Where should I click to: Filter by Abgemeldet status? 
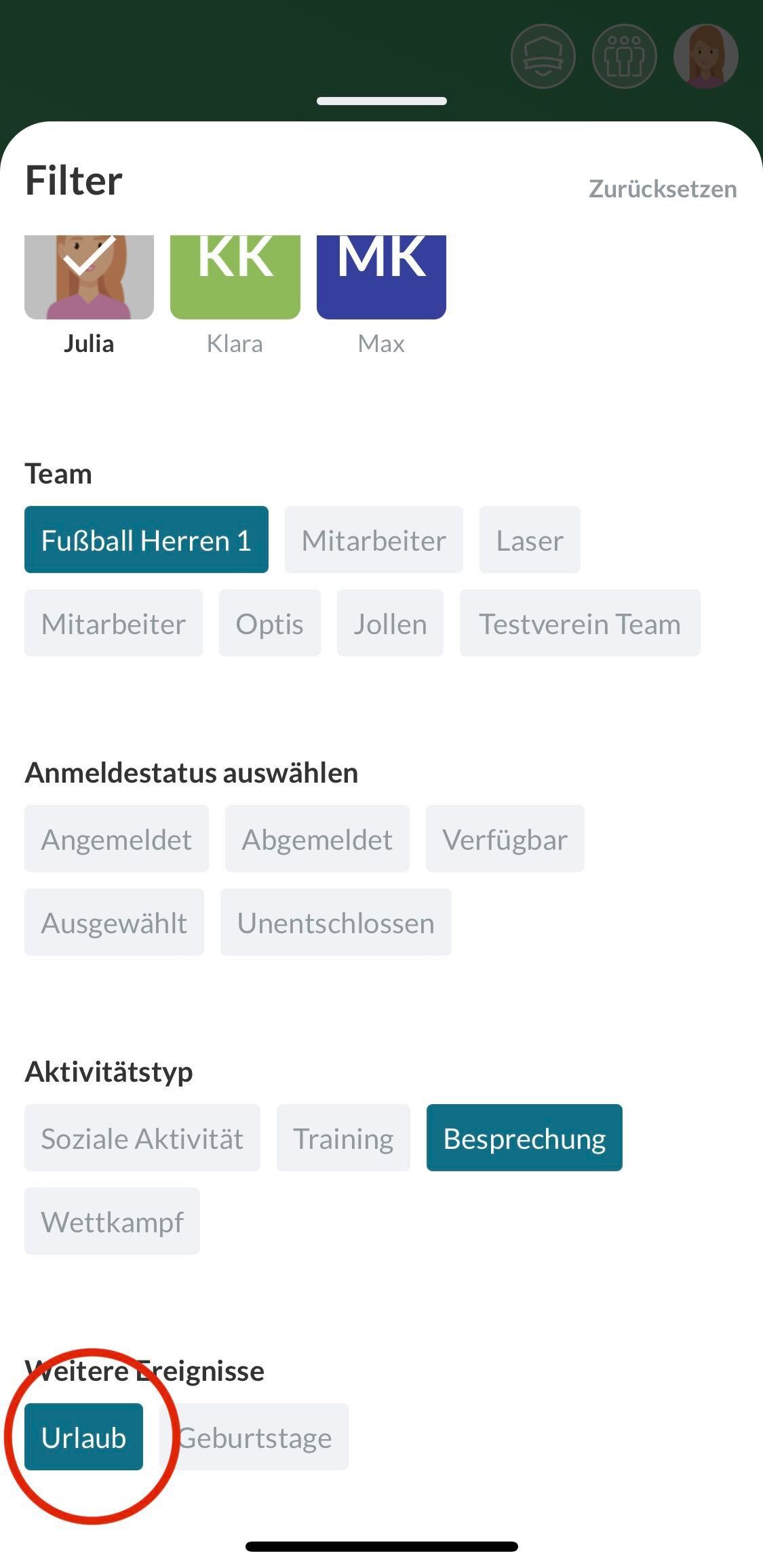point(317,839)
